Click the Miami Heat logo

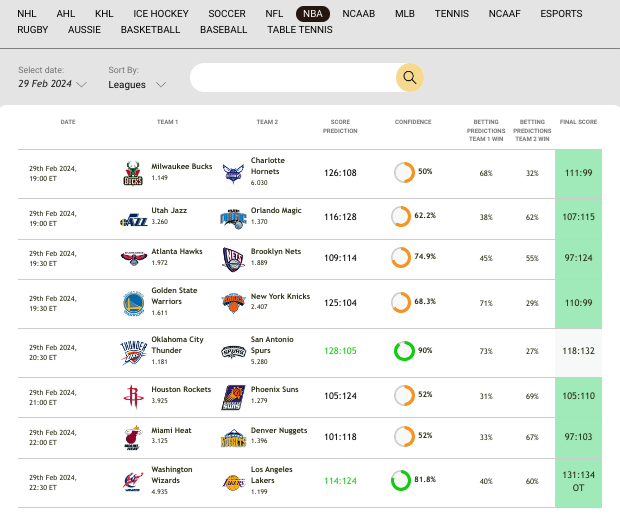133,438
